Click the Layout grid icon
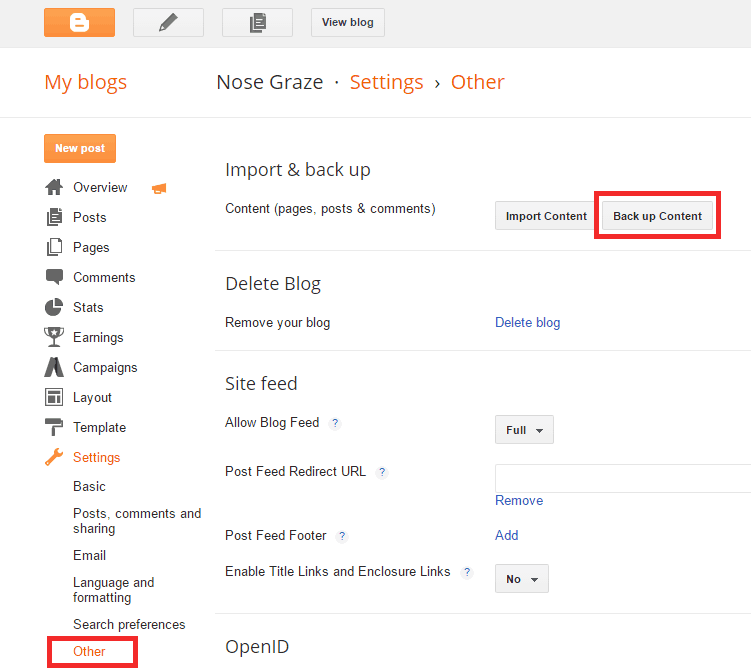This screenshot has width=751, height=668. click(54, 397)
